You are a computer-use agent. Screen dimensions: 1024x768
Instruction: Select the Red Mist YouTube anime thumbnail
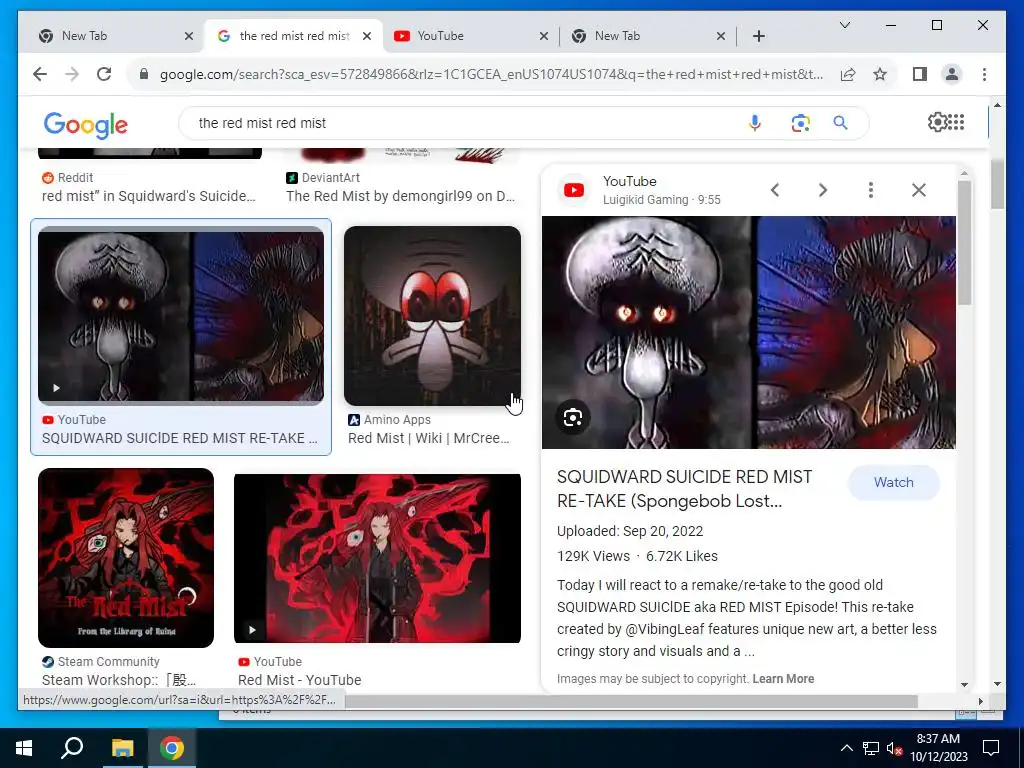377,558
